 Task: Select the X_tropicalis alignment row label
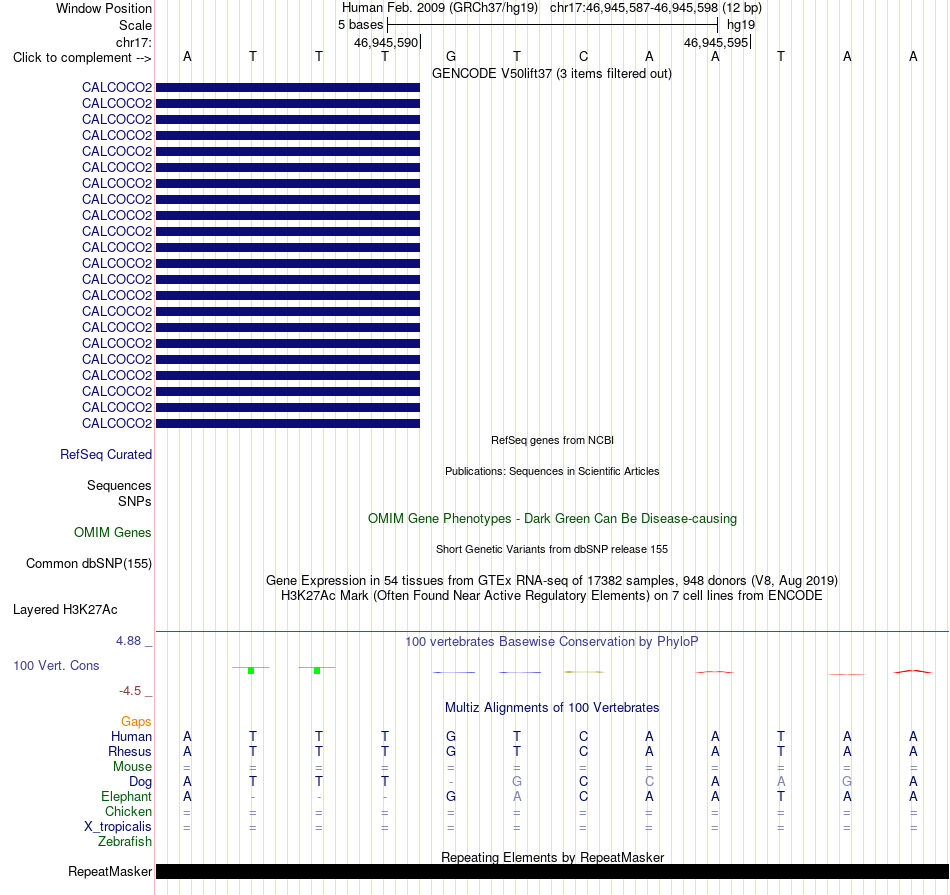(x=118, y=827)
